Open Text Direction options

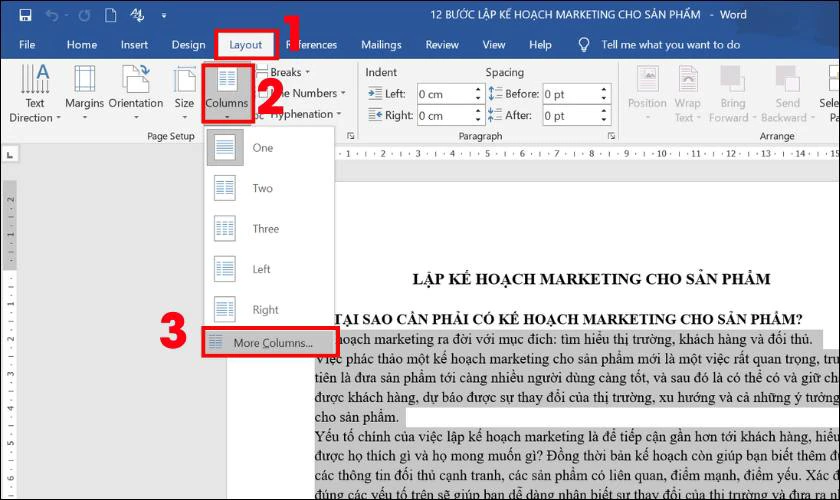pos(35,94)
